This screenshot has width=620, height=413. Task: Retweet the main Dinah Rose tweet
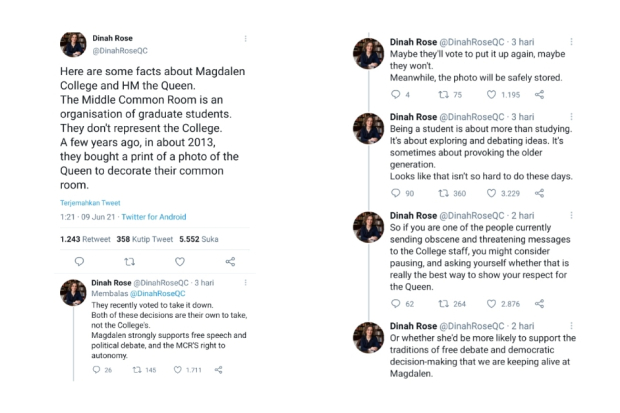point(129,261)
